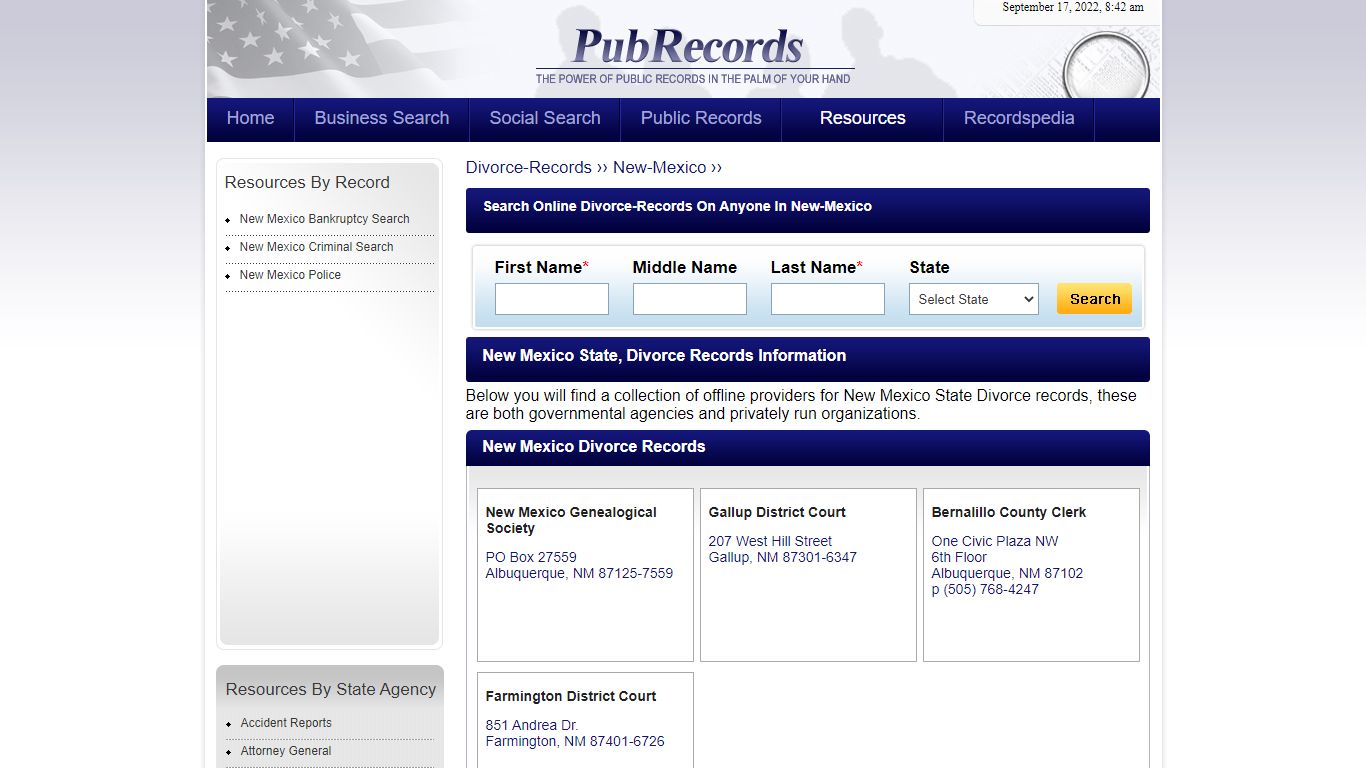Click the yellow Search button
Screen dimensions: 1366x768
pos(1095,299)
